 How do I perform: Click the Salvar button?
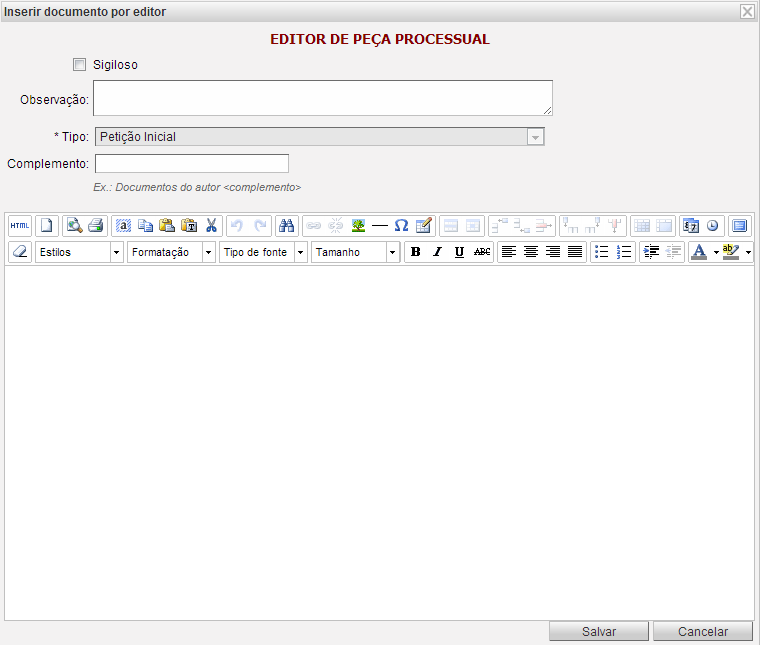[x=599, y=631]
